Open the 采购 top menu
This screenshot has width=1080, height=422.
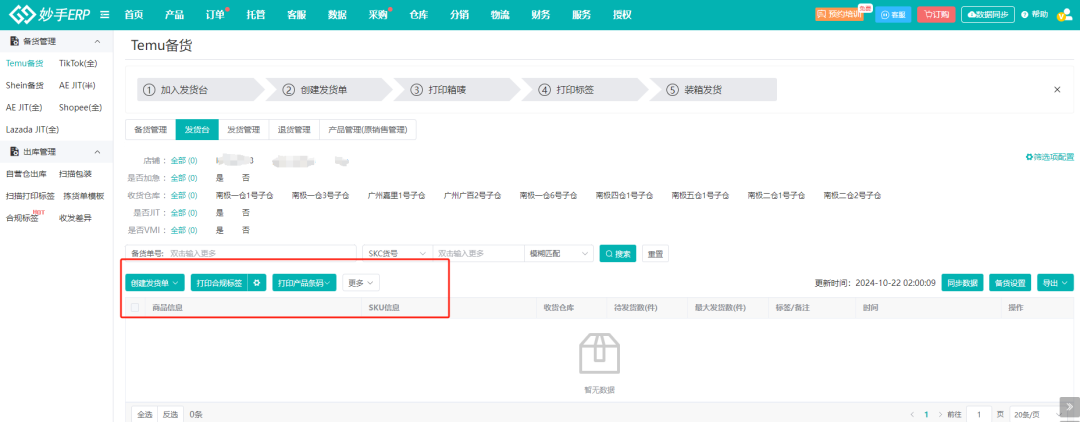378,14
